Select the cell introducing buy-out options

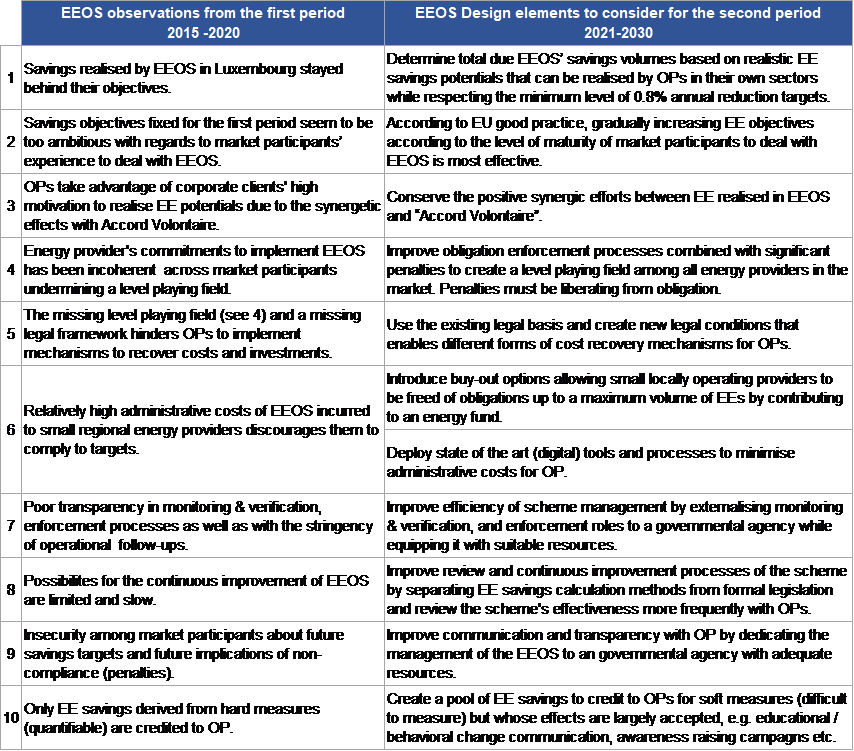619,397
